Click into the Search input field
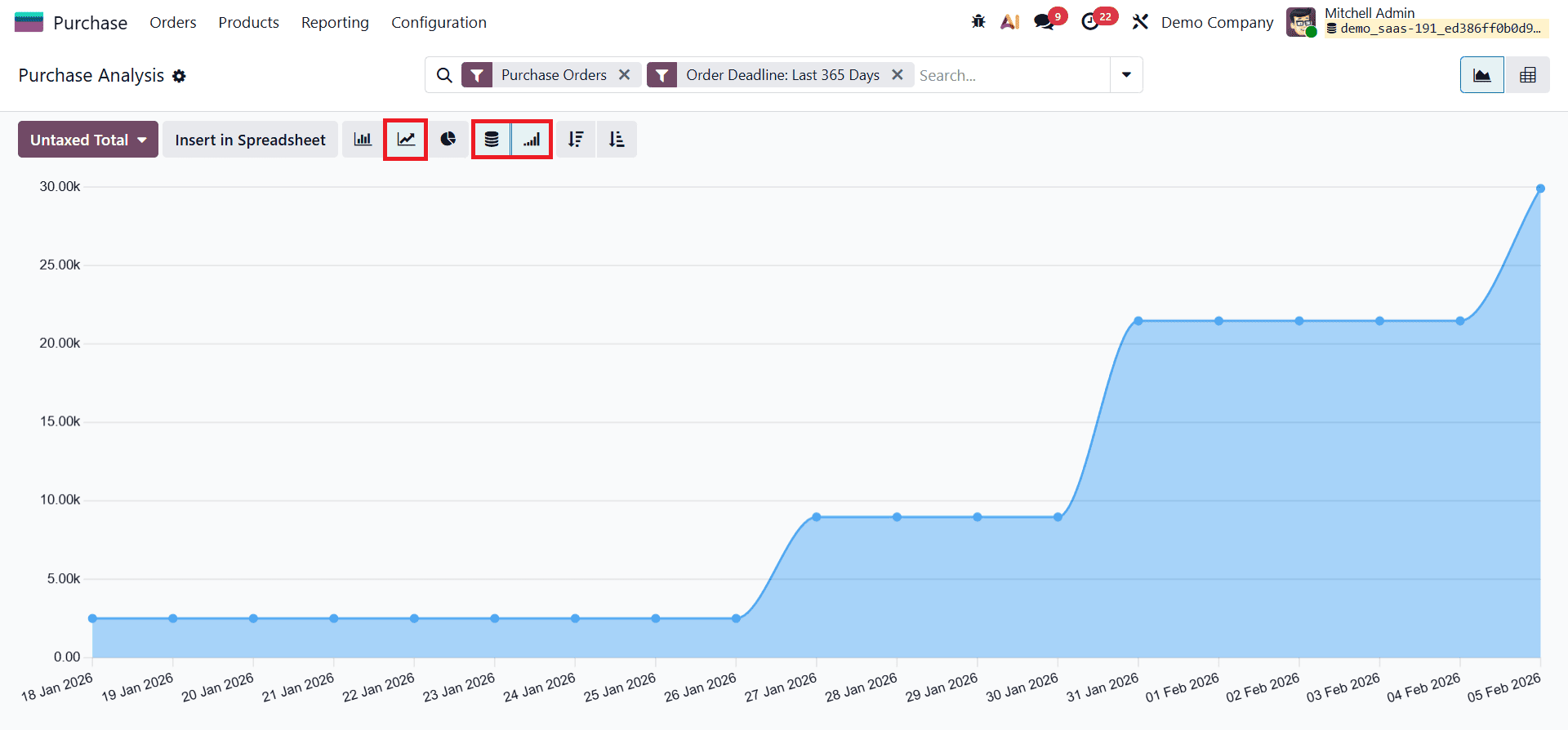The width and height of the screenshot is (1568, 730). [x=1011, y=75]
